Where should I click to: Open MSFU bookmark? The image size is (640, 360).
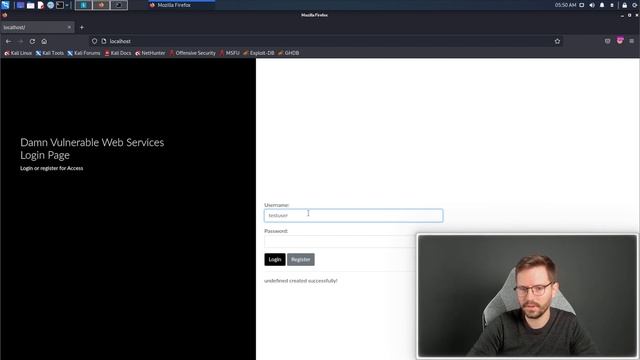(x=229, y=53)
